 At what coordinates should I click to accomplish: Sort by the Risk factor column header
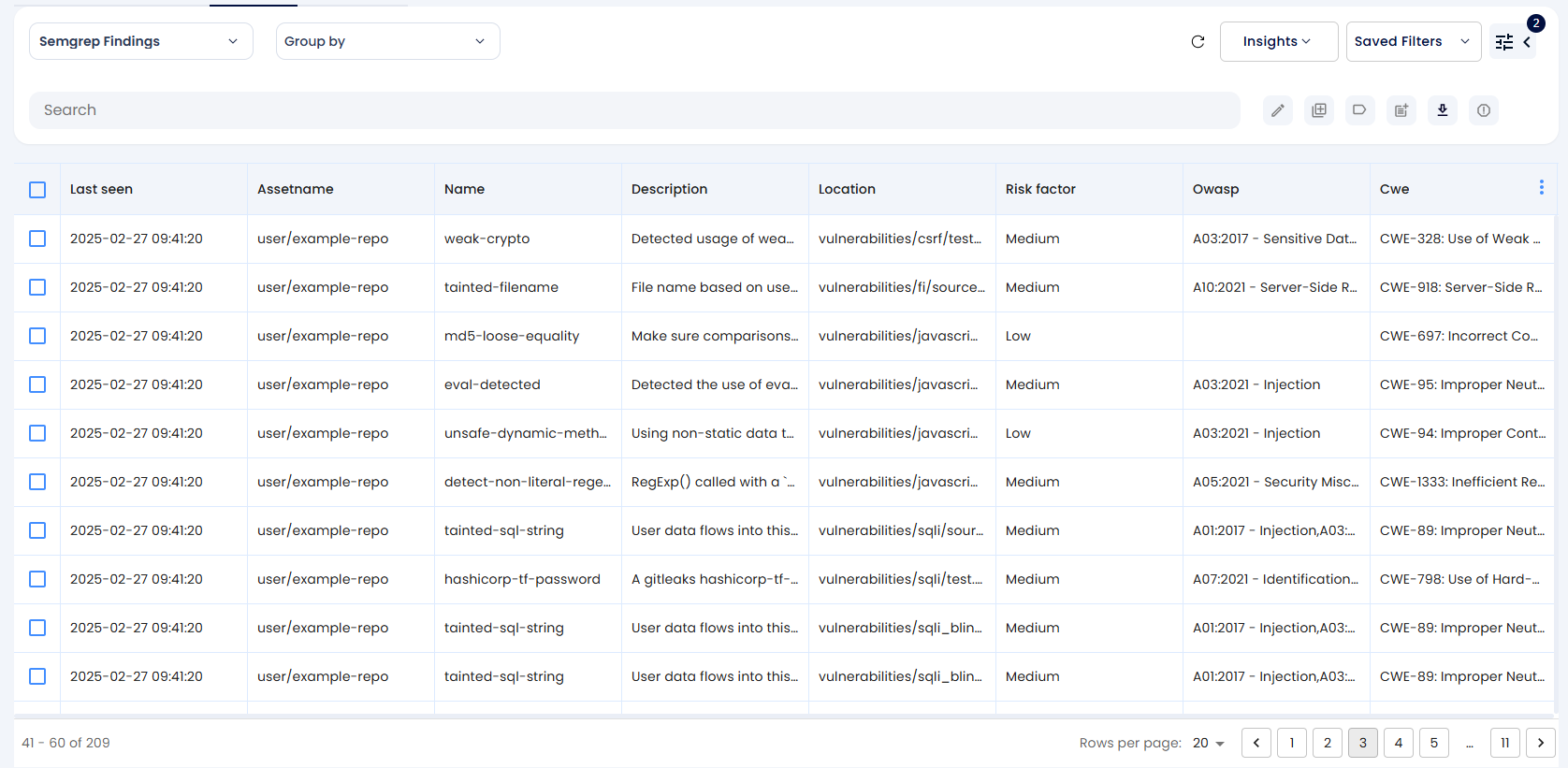1040,189
